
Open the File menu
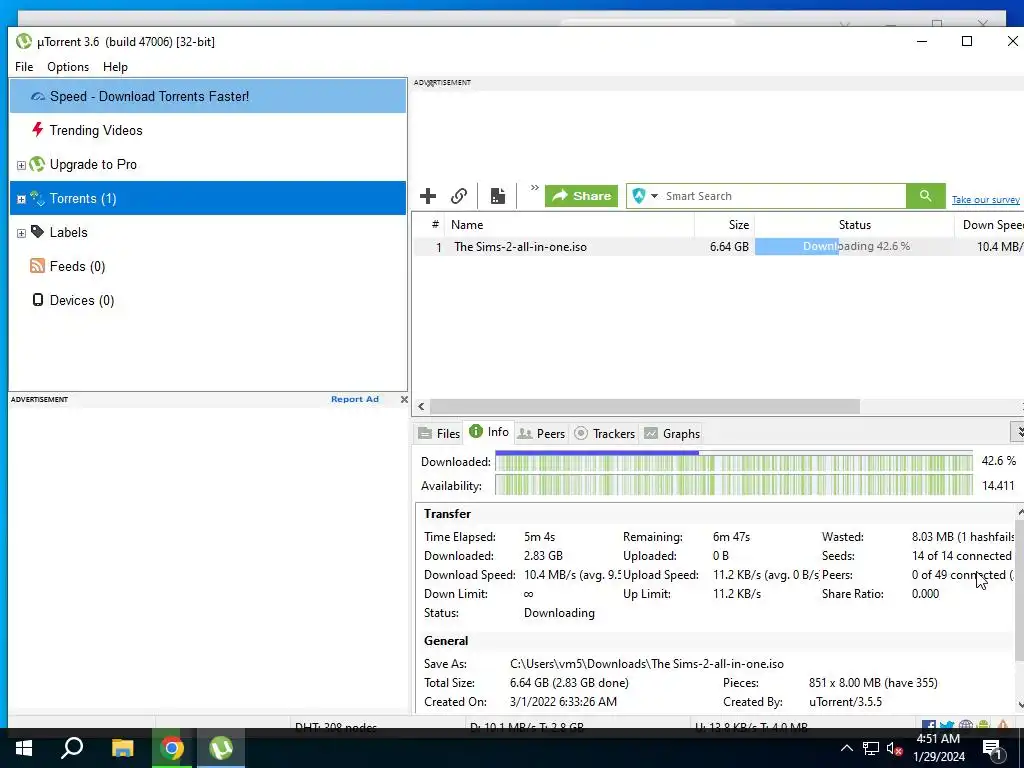[24, 67]
